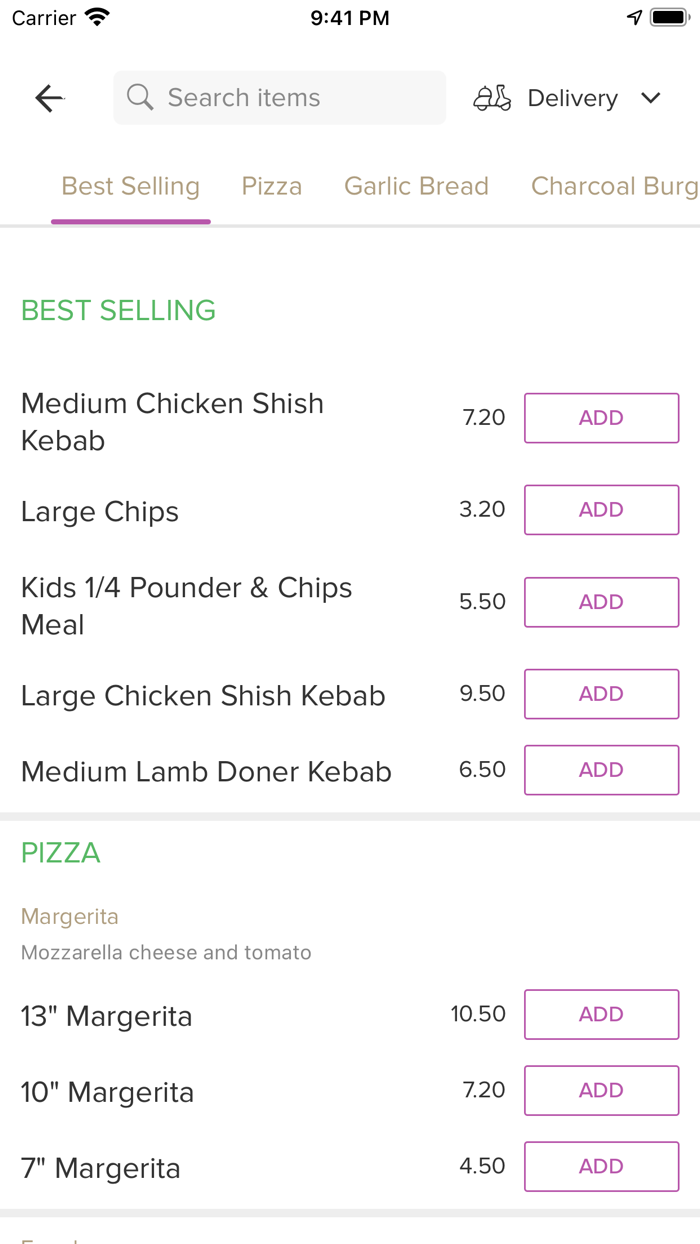
Task: Add the 10" Margerita pizza
Action: [x=601, y=1090]
